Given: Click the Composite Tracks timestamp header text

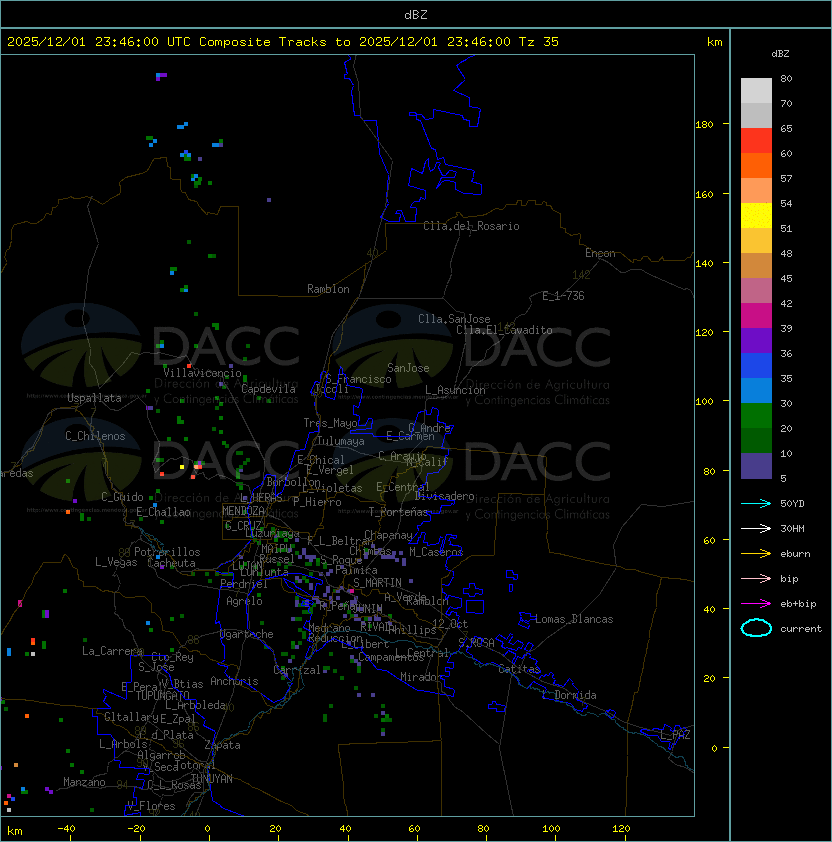Looking at the screenshot, I should tap(283, 42).
